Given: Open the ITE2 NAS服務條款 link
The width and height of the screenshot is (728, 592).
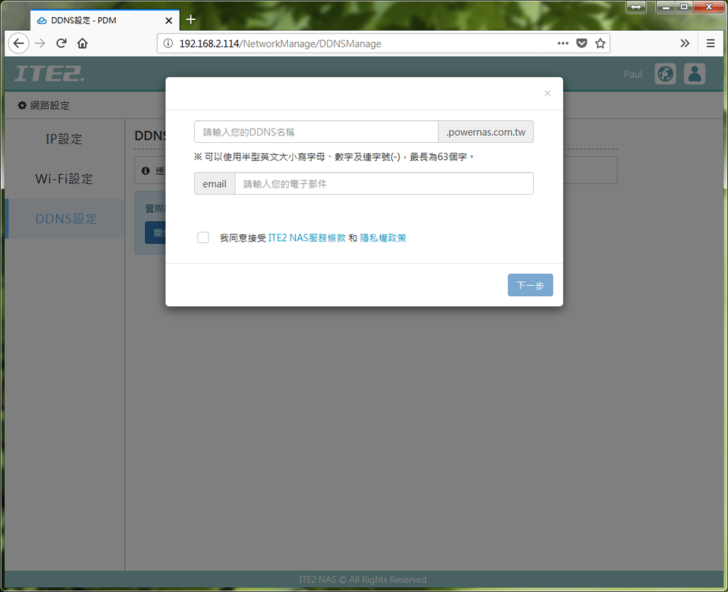Looking at the screenshot, I should tap(307, 238).
